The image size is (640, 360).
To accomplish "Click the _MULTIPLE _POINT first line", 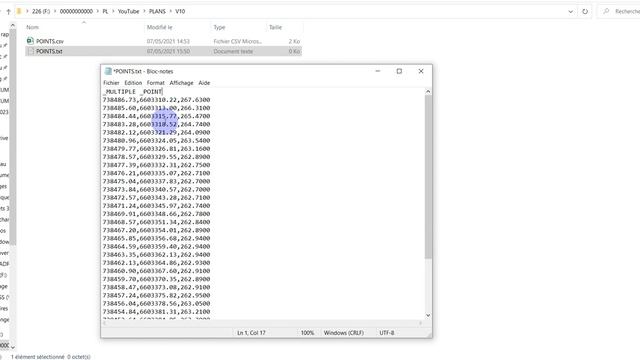I will coord(133,91).
